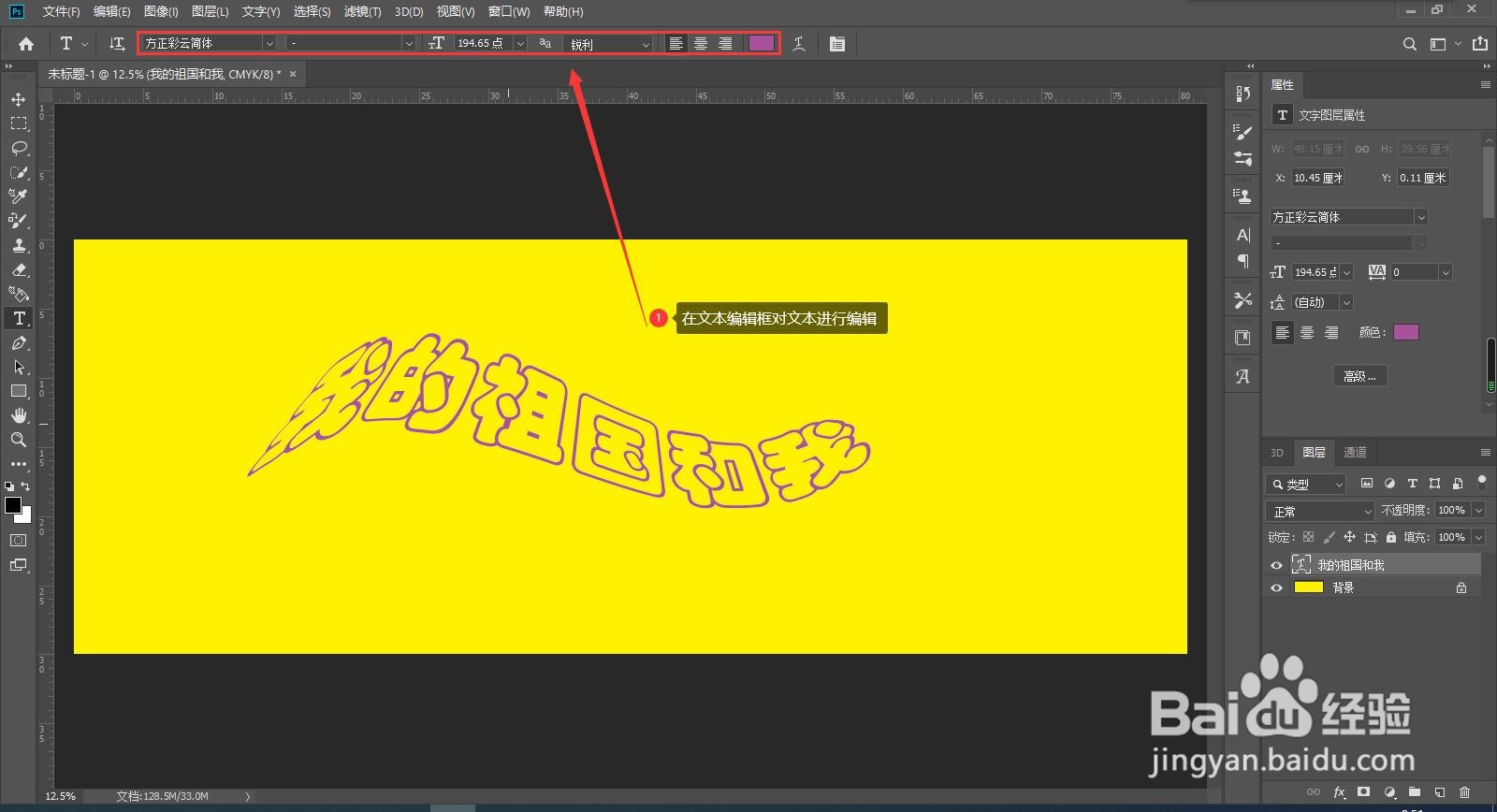Click the purple text color swatch in options bar
1497x812 pixels.
point(762,44)
